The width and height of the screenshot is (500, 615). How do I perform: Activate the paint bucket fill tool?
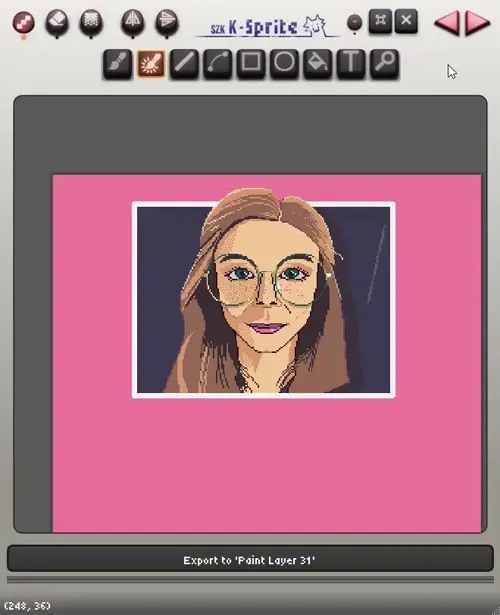click(x=318, y=64)
